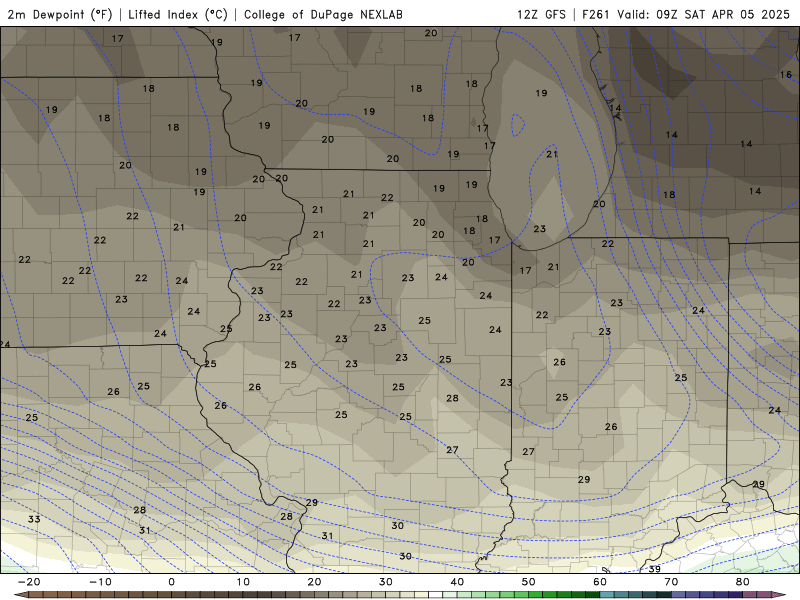Click the dewpoint value '16' on map

(x=786, y=74)
